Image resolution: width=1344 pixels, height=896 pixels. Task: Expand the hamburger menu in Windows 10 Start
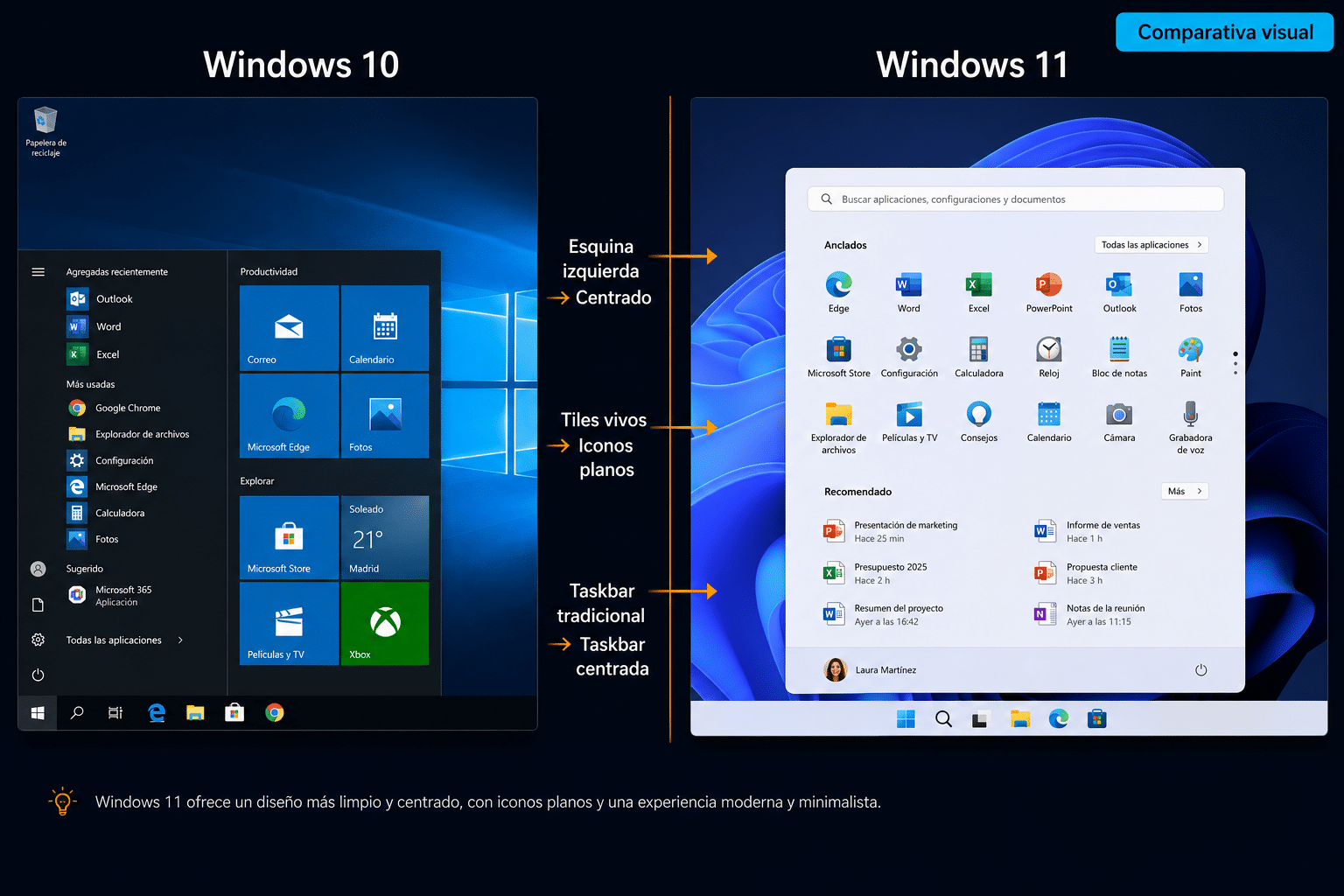(x=38, y=272)
